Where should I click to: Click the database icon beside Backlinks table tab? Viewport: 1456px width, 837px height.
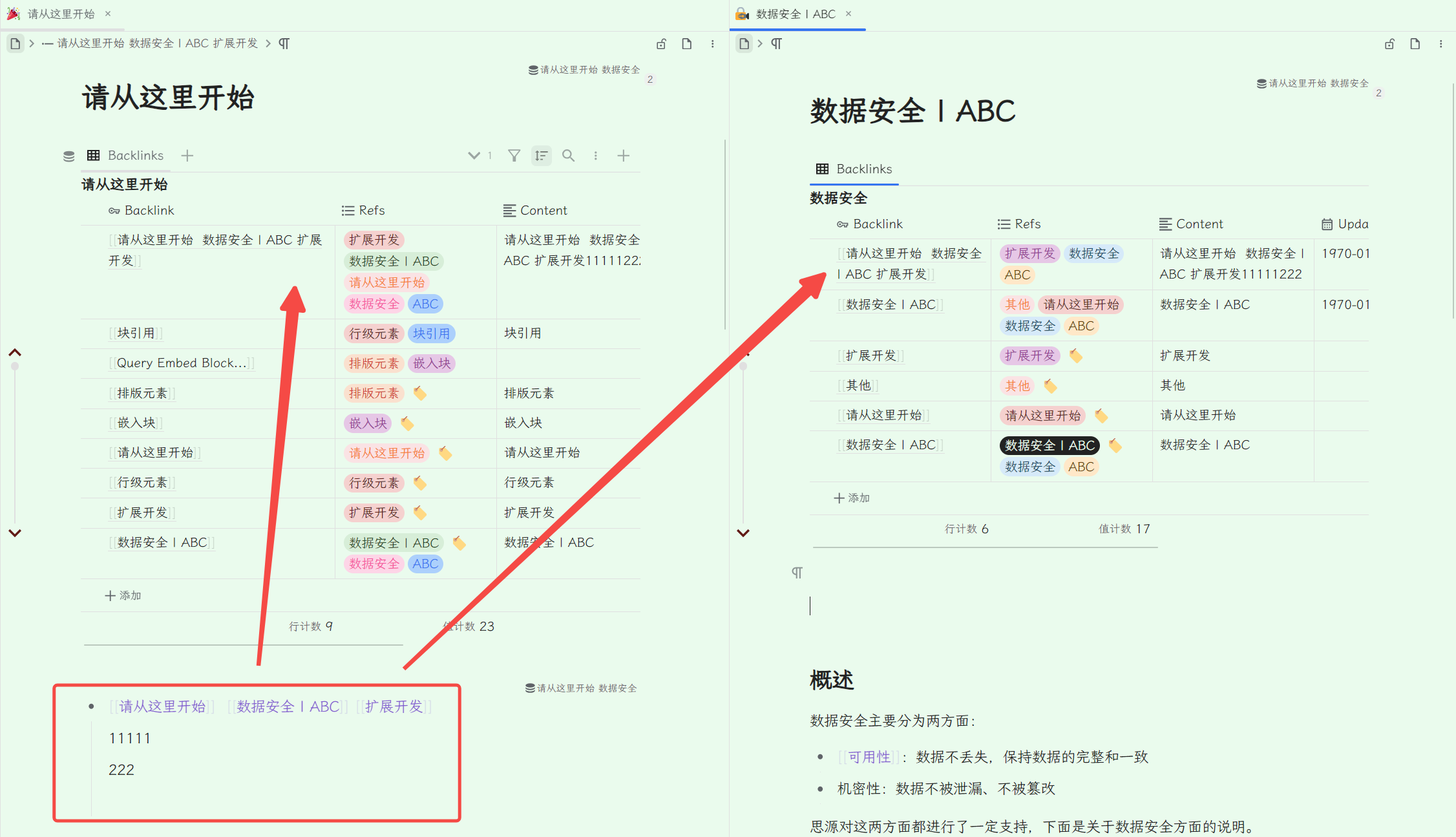coord(69,155)
